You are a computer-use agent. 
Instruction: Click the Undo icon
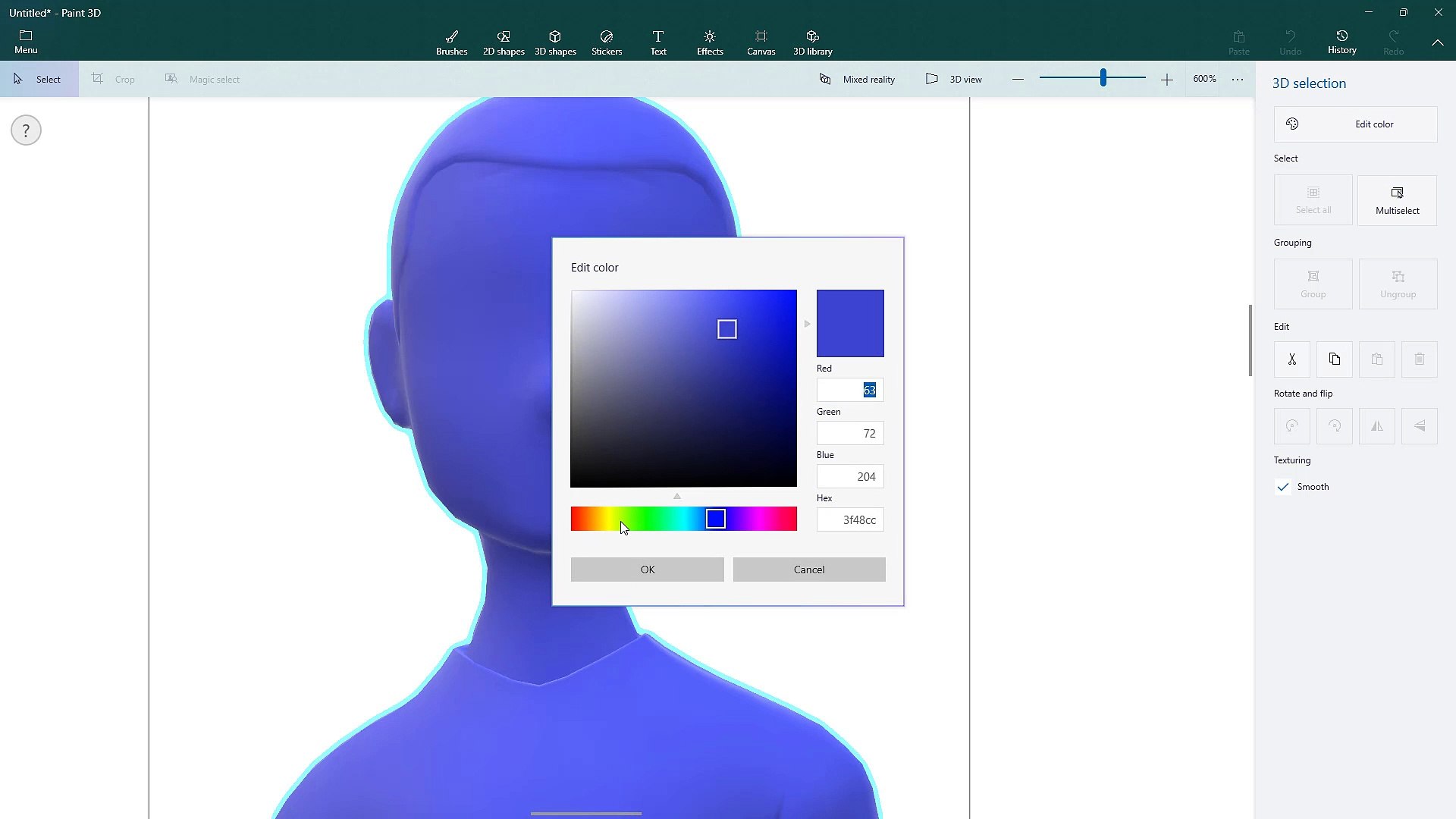[x=1290, y=42]
